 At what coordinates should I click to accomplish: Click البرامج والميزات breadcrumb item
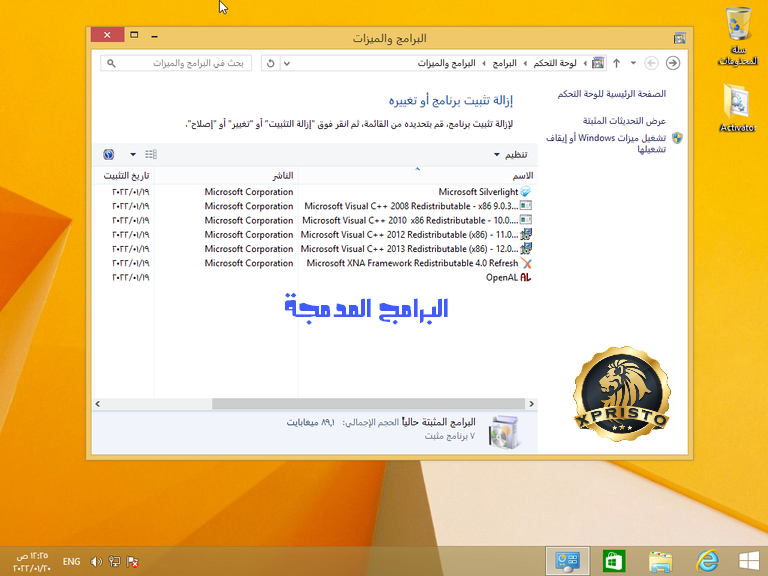(x=446, y=63)
